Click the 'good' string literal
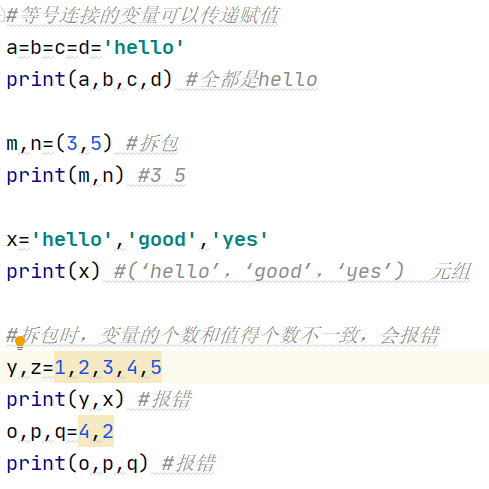 pos(162,240)
